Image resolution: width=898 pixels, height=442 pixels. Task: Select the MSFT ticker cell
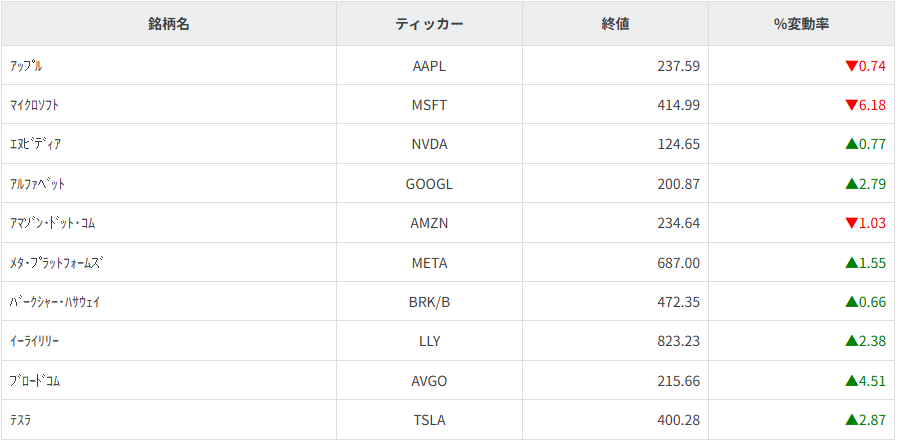(429, 105)
